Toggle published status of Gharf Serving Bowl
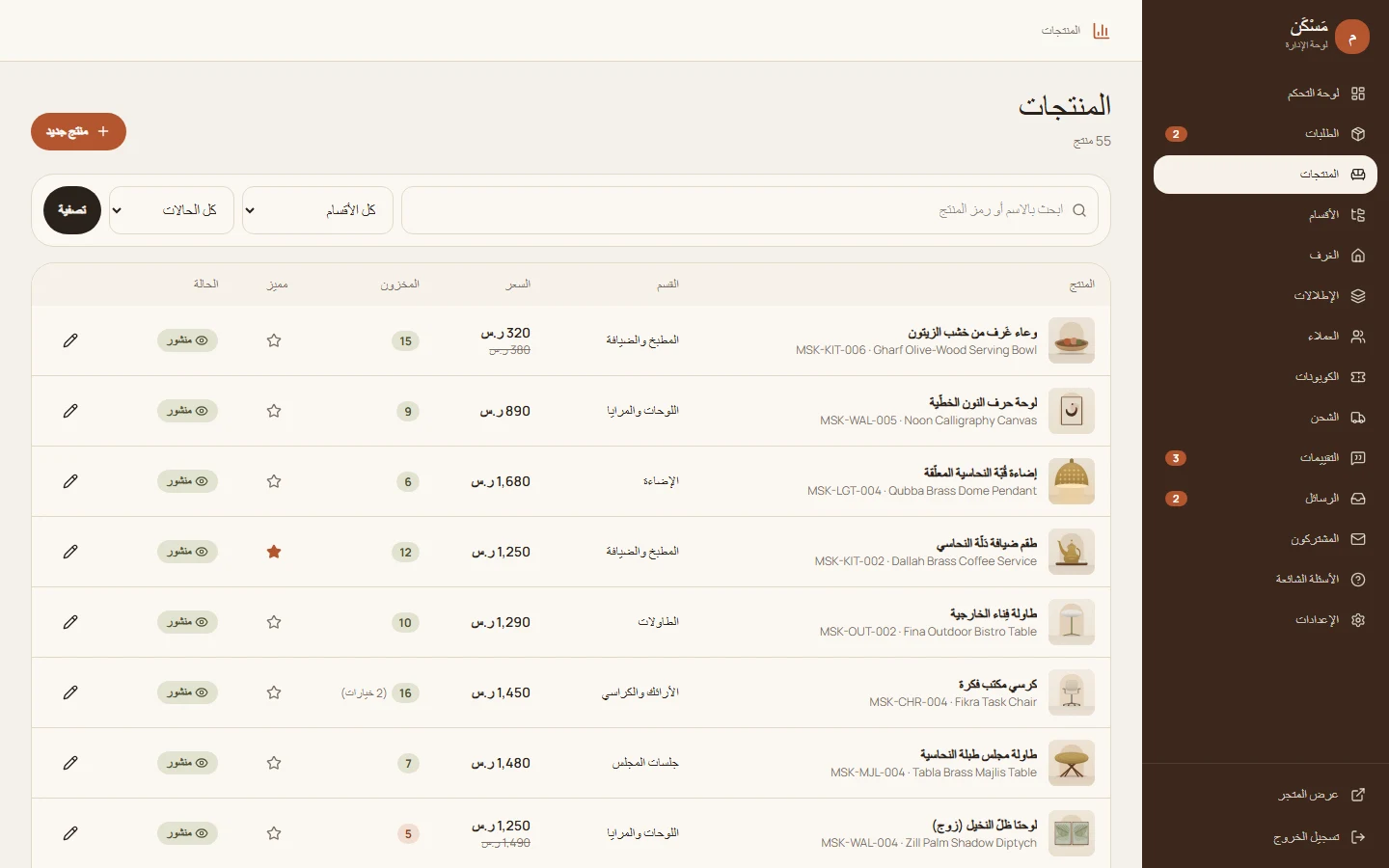 pos(187,340)
